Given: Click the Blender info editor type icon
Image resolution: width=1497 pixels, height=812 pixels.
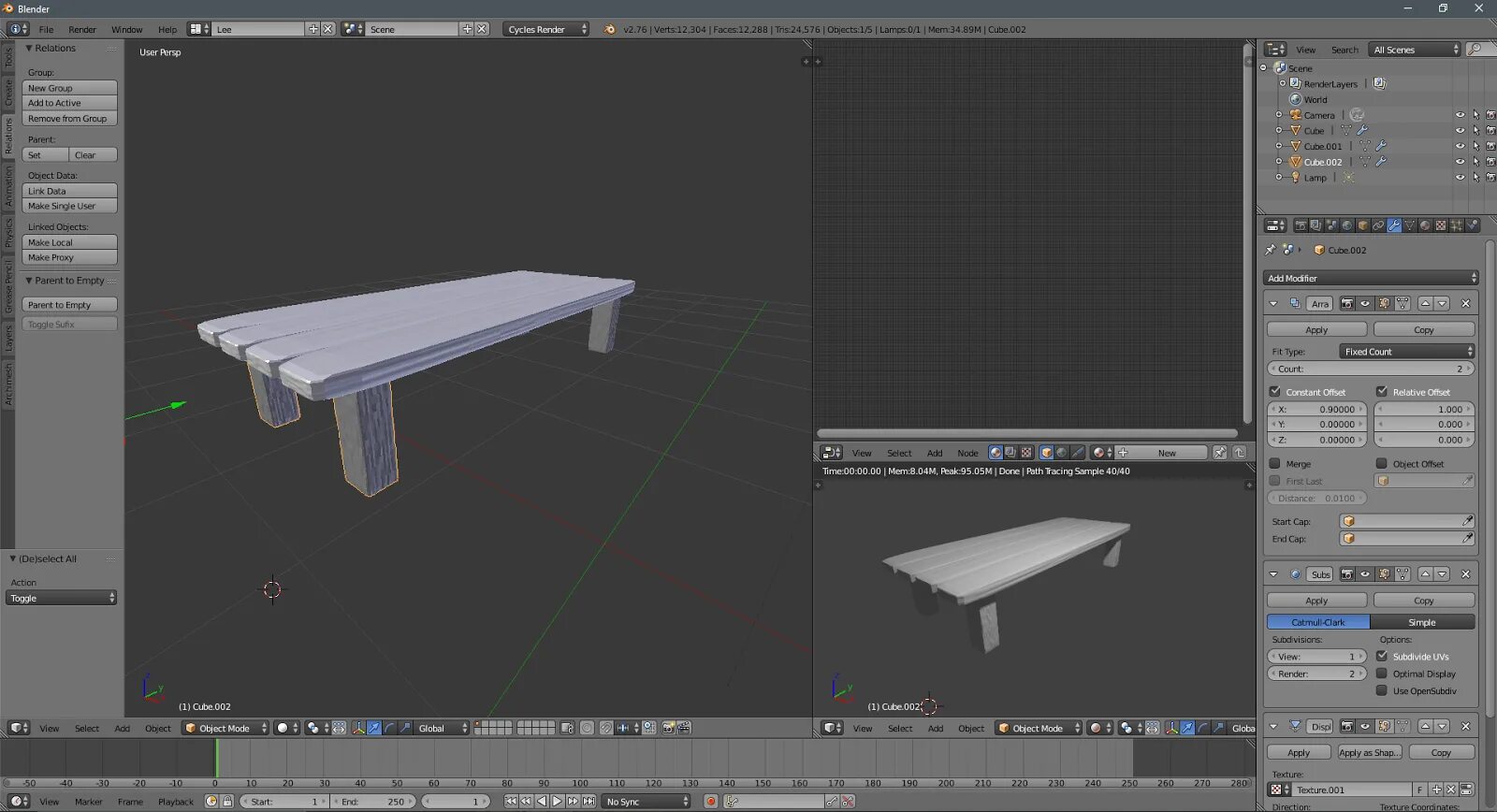Looking at the screenshot, I should [18, 29].
